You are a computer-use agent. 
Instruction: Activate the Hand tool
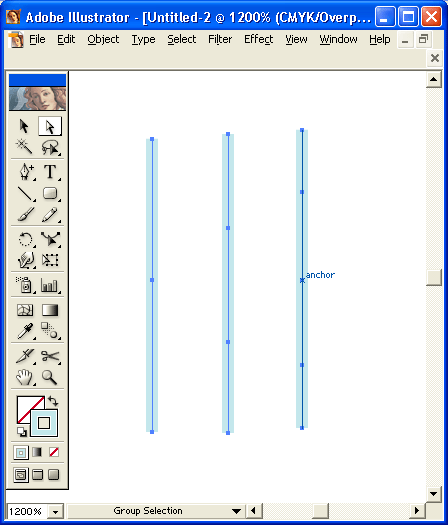[24, 377]
